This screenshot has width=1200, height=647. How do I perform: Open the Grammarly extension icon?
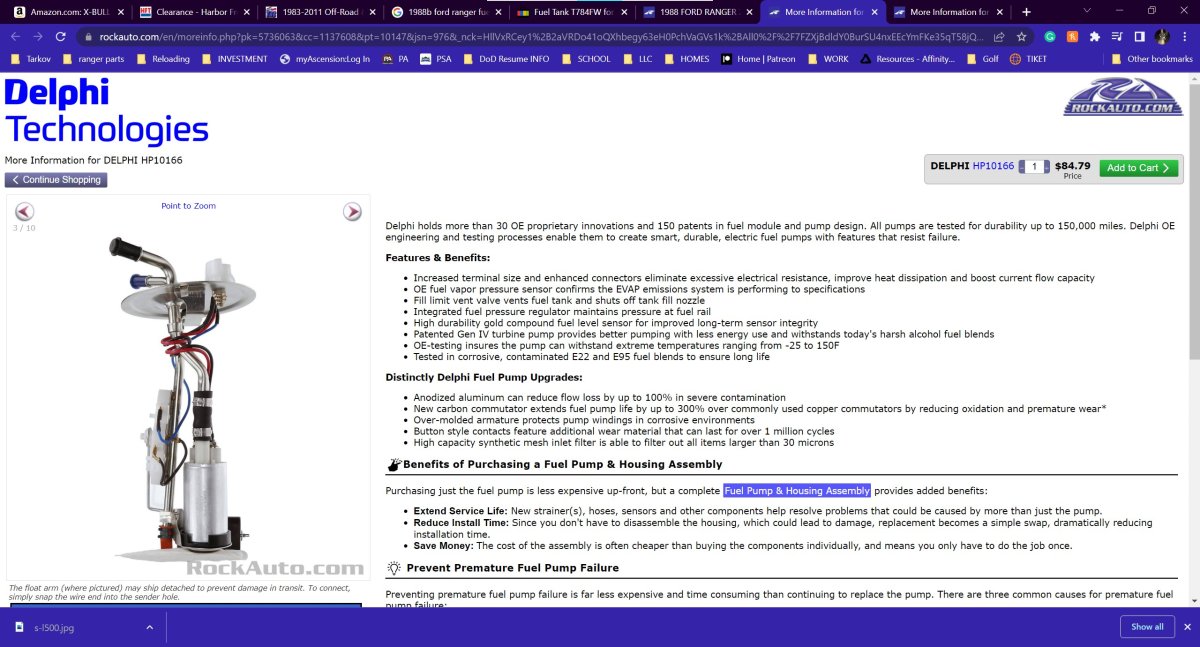point(1050,36)
